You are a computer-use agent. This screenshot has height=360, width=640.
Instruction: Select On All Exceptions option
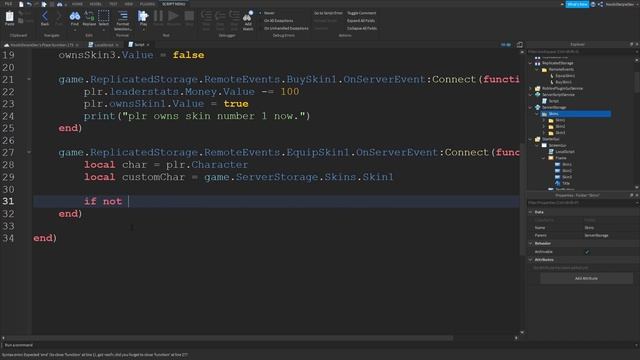click(278, 21)
